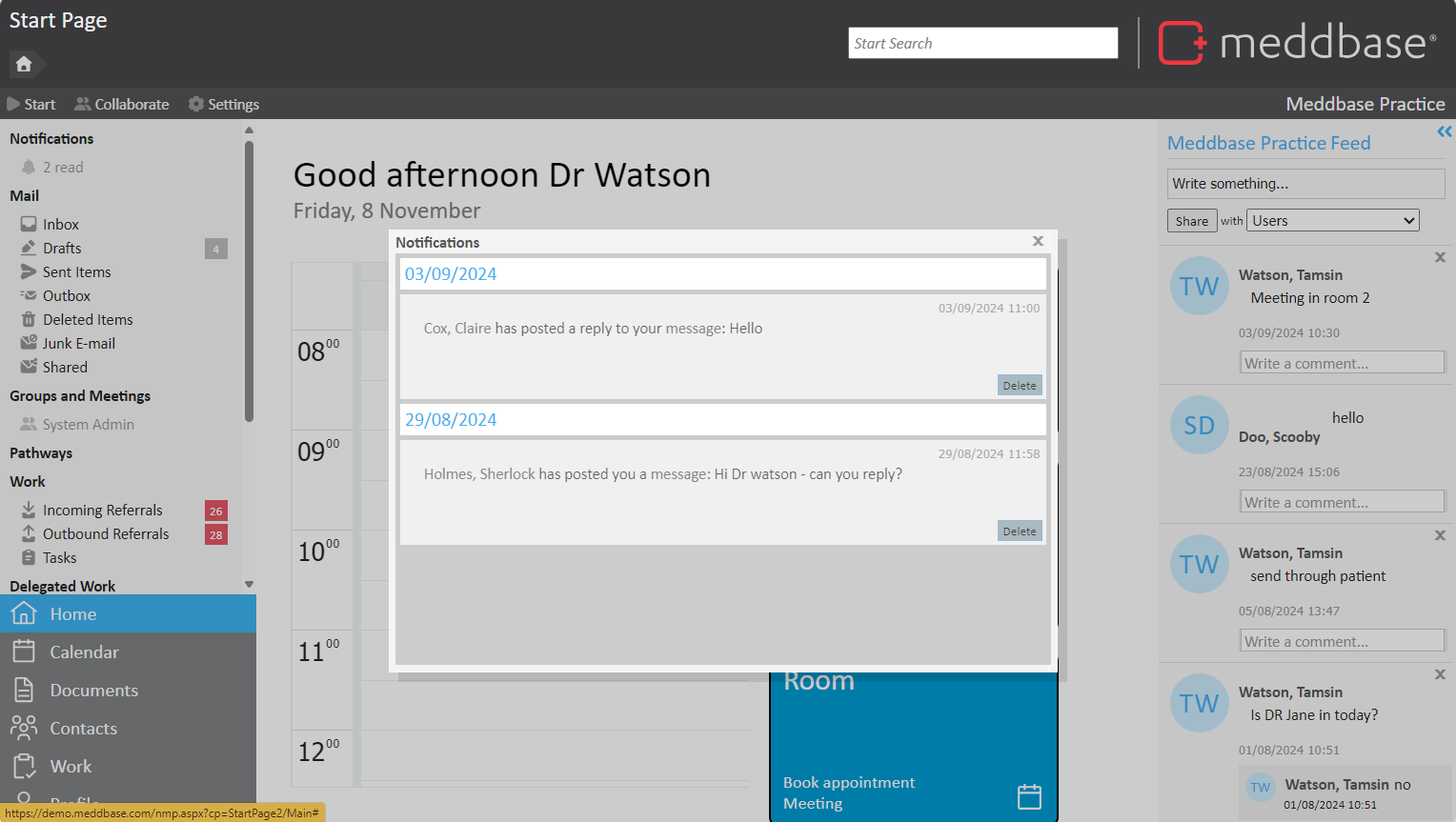Open Incoming Referrals list
The width and height of the screenshot is (1456, 822).
[x=102, y=511]
